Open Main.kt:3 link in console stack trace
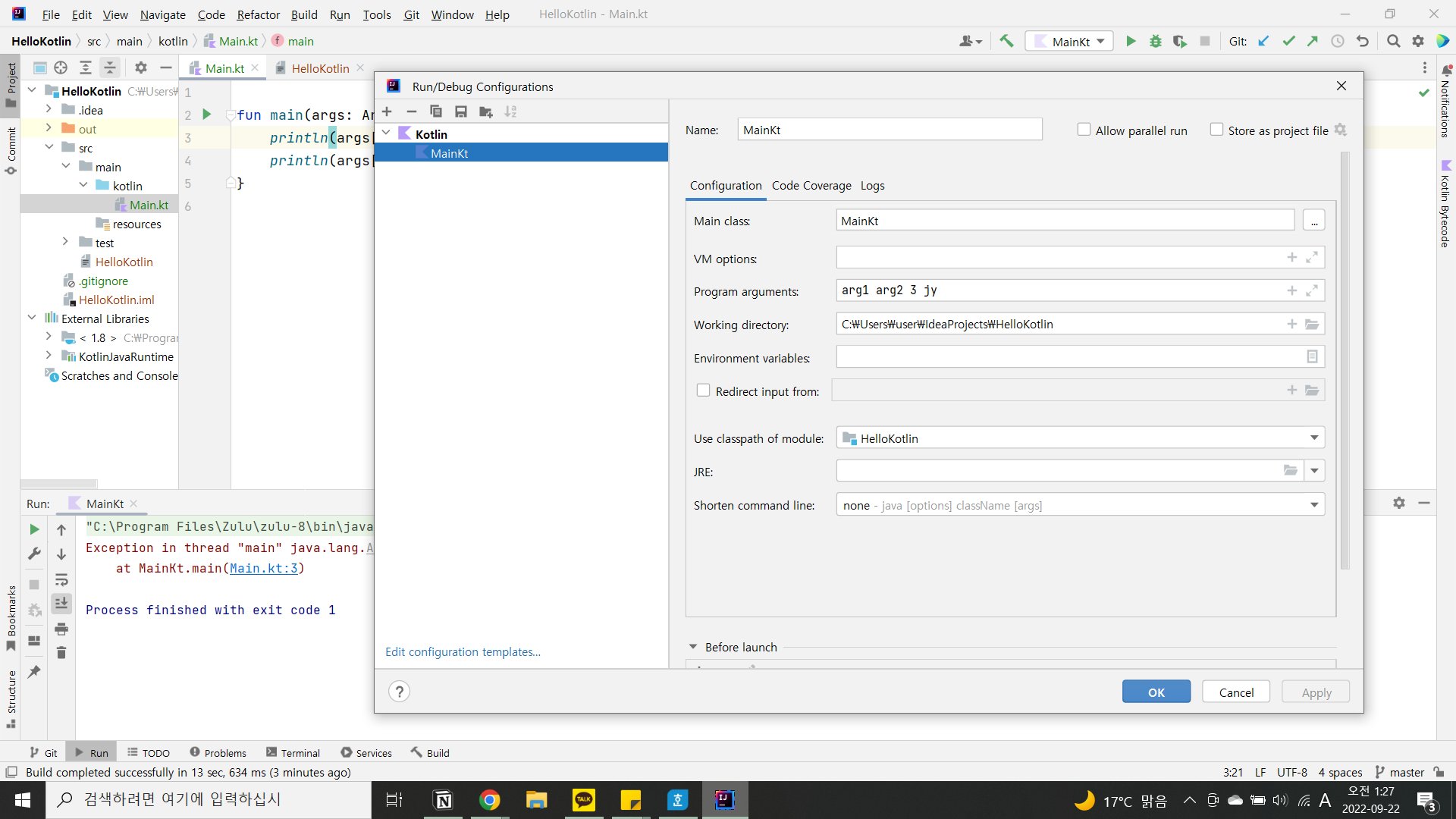Screen dimensions: 1456x819 [264, 568]
